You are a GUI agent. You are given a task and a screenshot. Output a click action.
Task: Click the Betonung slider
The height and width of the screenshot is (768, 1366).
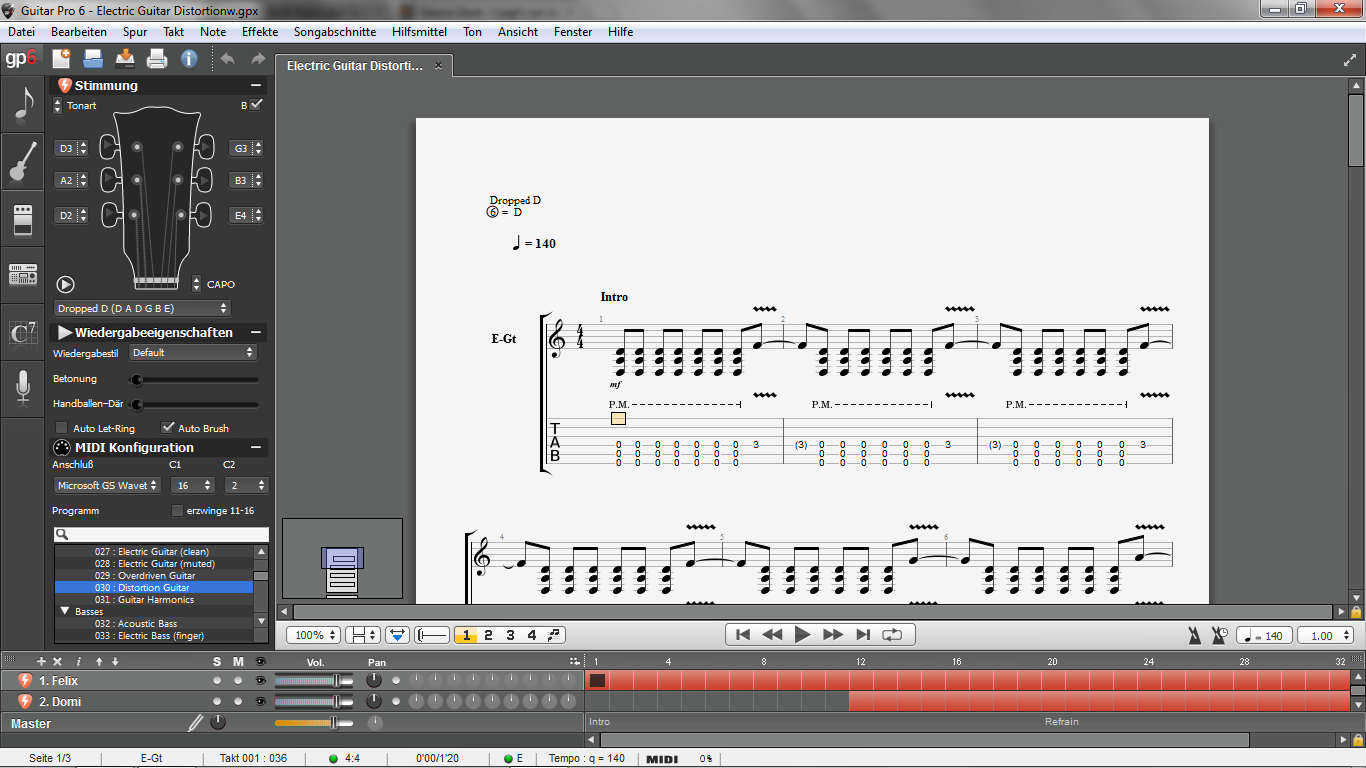pyautogui.click(x=195, y=380)
